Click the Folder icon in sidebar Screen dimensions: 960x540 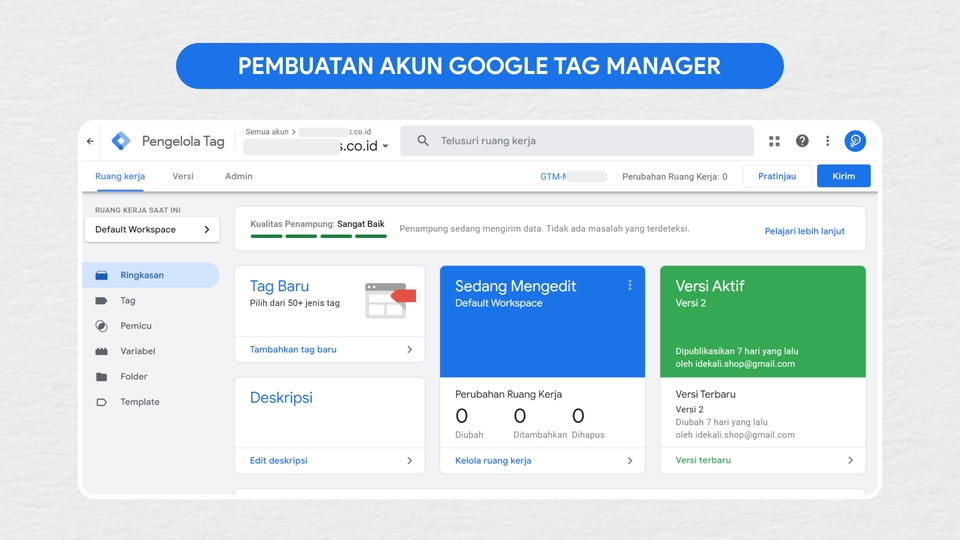click(x=102, y=377)
